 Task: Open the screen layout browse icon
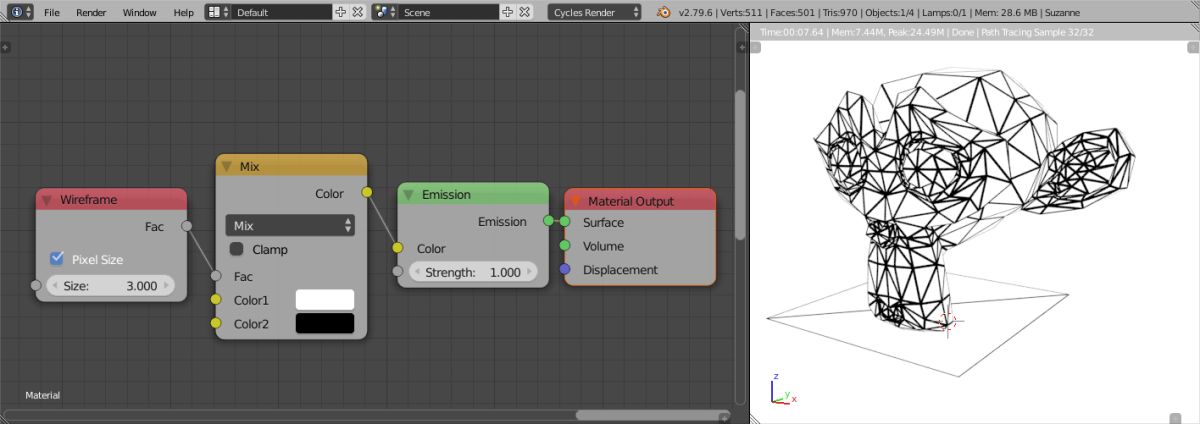218,12
